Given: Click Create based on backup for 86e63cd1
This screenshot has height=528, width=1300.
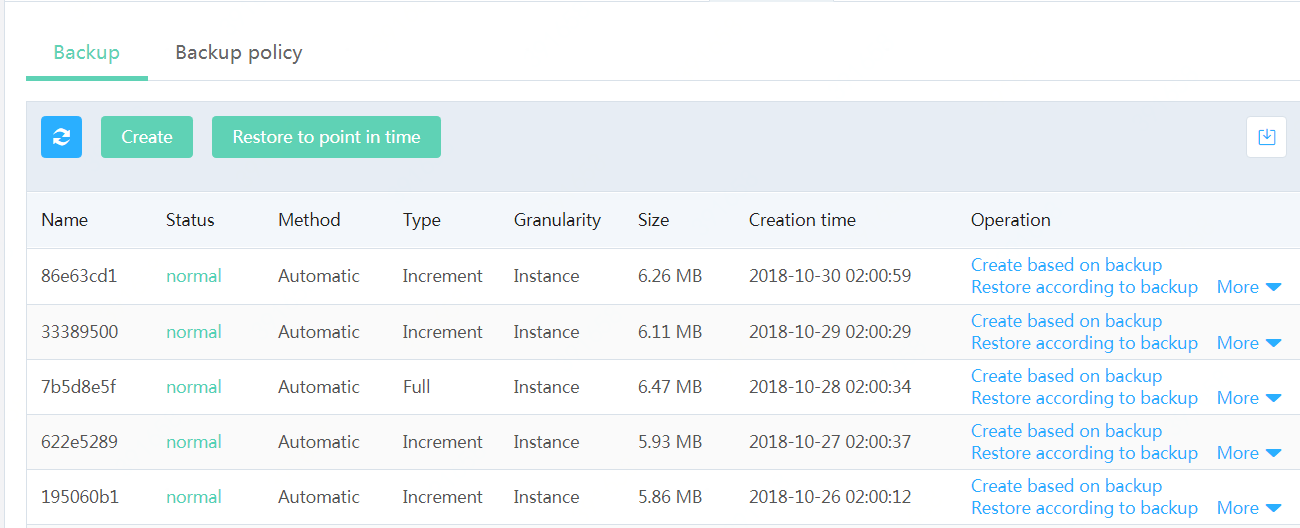Looking at the screenshot, I should (1066, 265).
